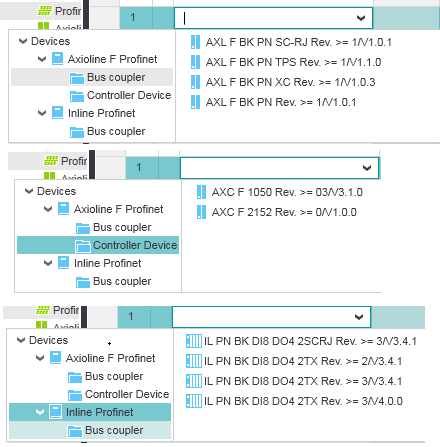Open the top device type dropdown arrow
This screenshot has width=440, height=447.
click(x=361, y=18)
